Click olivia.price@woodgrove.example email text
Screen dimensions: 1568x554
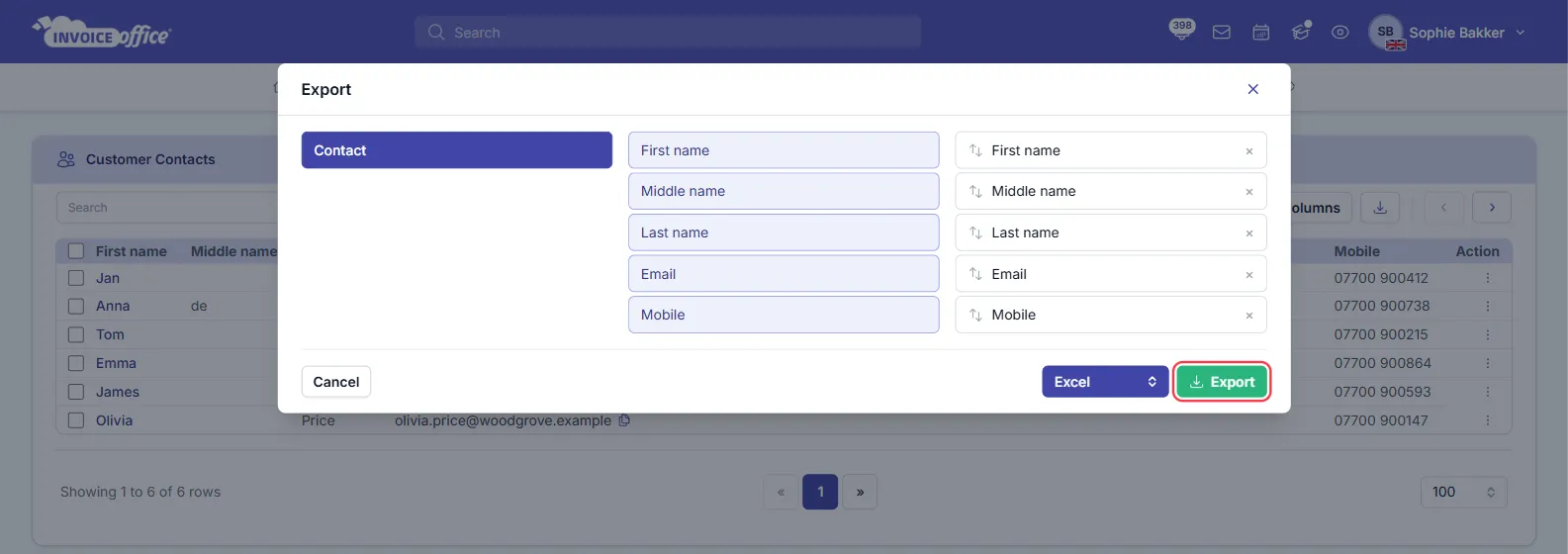coord(503,420)
